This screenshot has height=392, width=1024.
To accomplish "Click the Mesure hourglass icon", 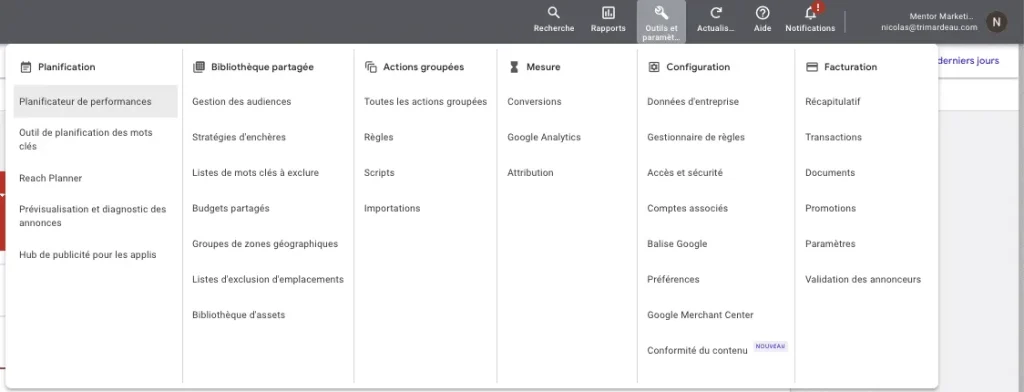I will pos(514,67).
